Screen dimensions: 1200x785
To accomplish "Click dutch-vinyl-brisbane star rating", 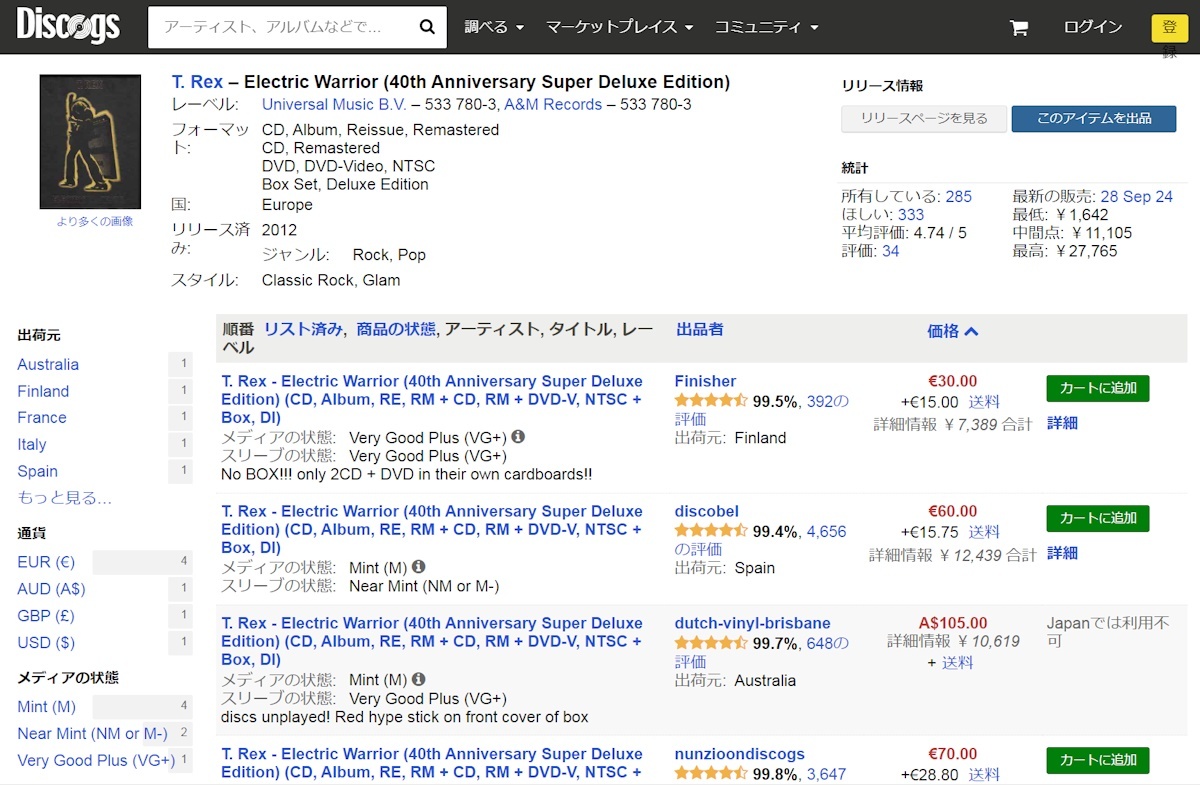I will pos(711,643).
